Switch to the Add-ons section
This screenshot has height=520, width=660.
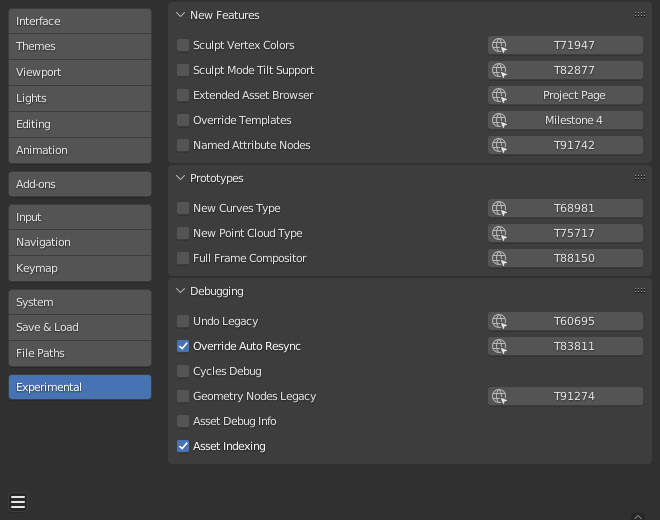coord(80,184)
